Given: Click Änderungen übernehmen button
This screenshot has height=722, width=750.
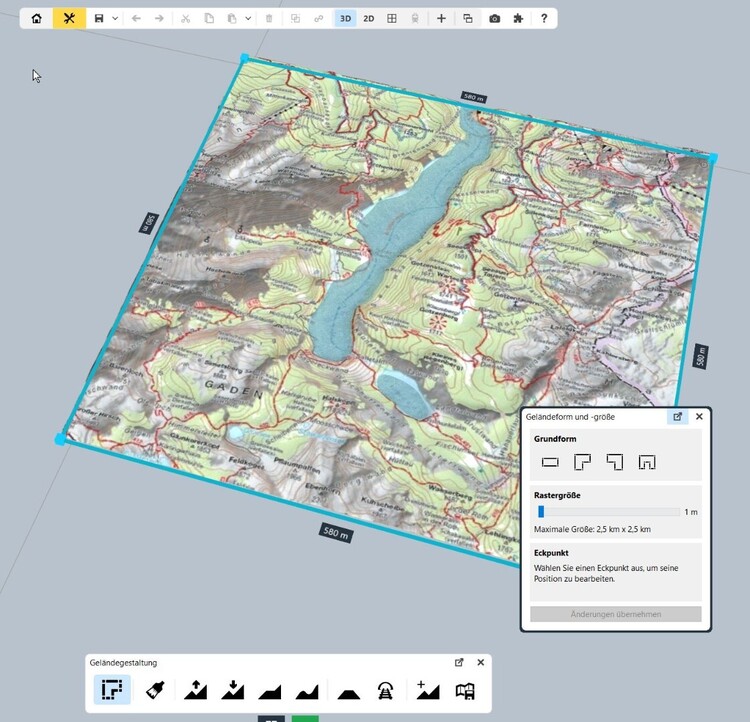Looking at the screenshot, I should point(616,614).
